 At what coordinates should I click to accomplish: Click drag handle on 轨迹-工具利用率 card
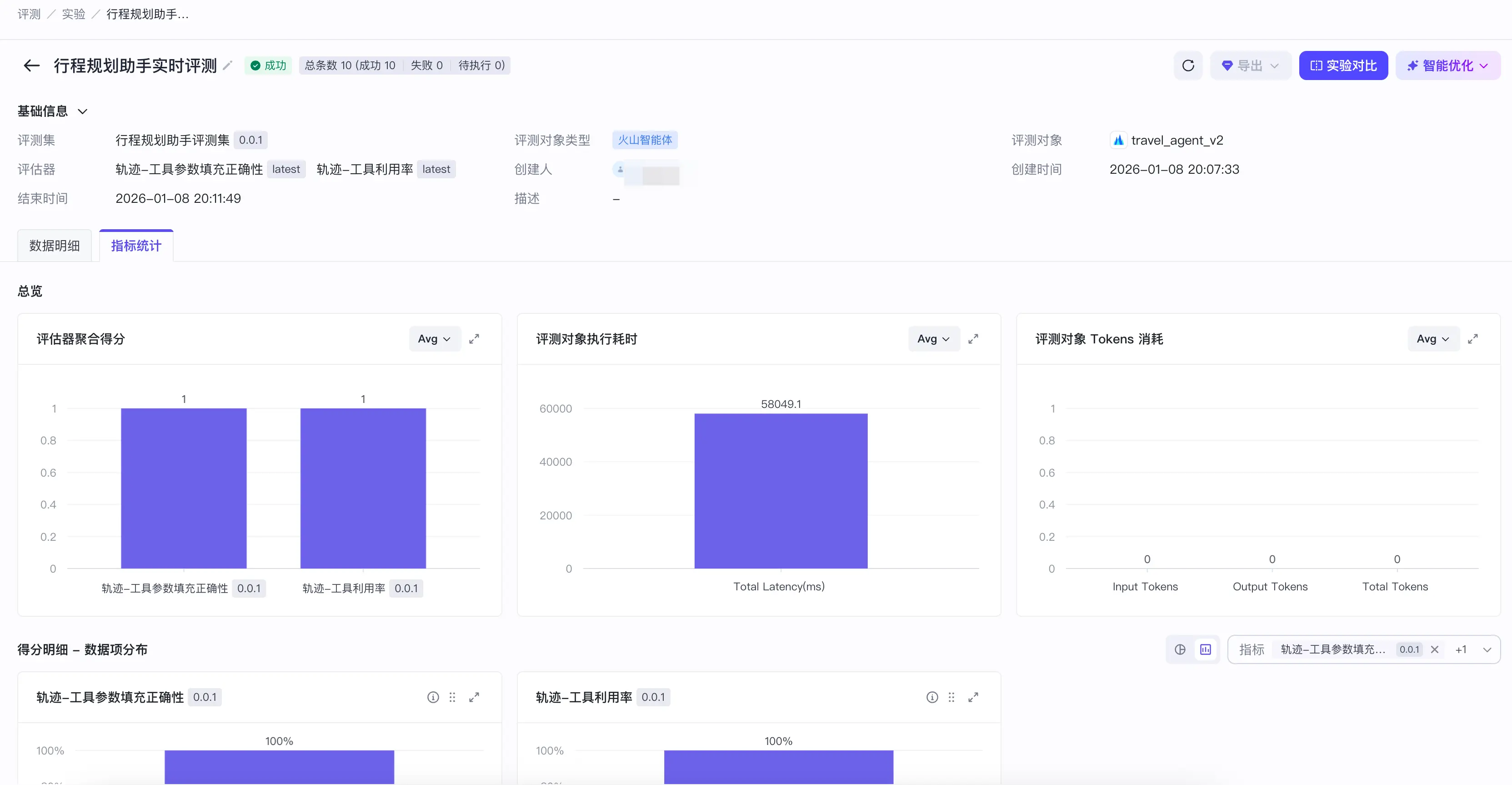[951, 697]
